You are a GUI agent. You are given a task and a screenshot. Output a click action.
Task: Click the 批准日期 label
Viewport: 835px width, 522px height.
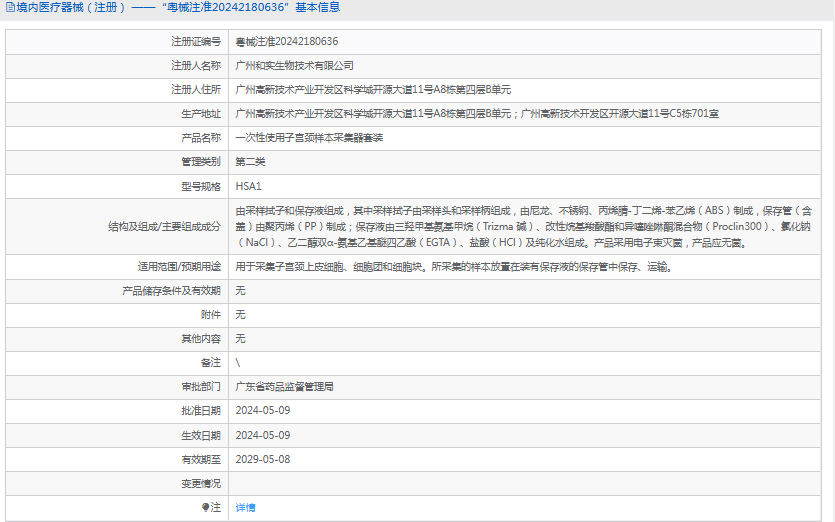(201, 410)
